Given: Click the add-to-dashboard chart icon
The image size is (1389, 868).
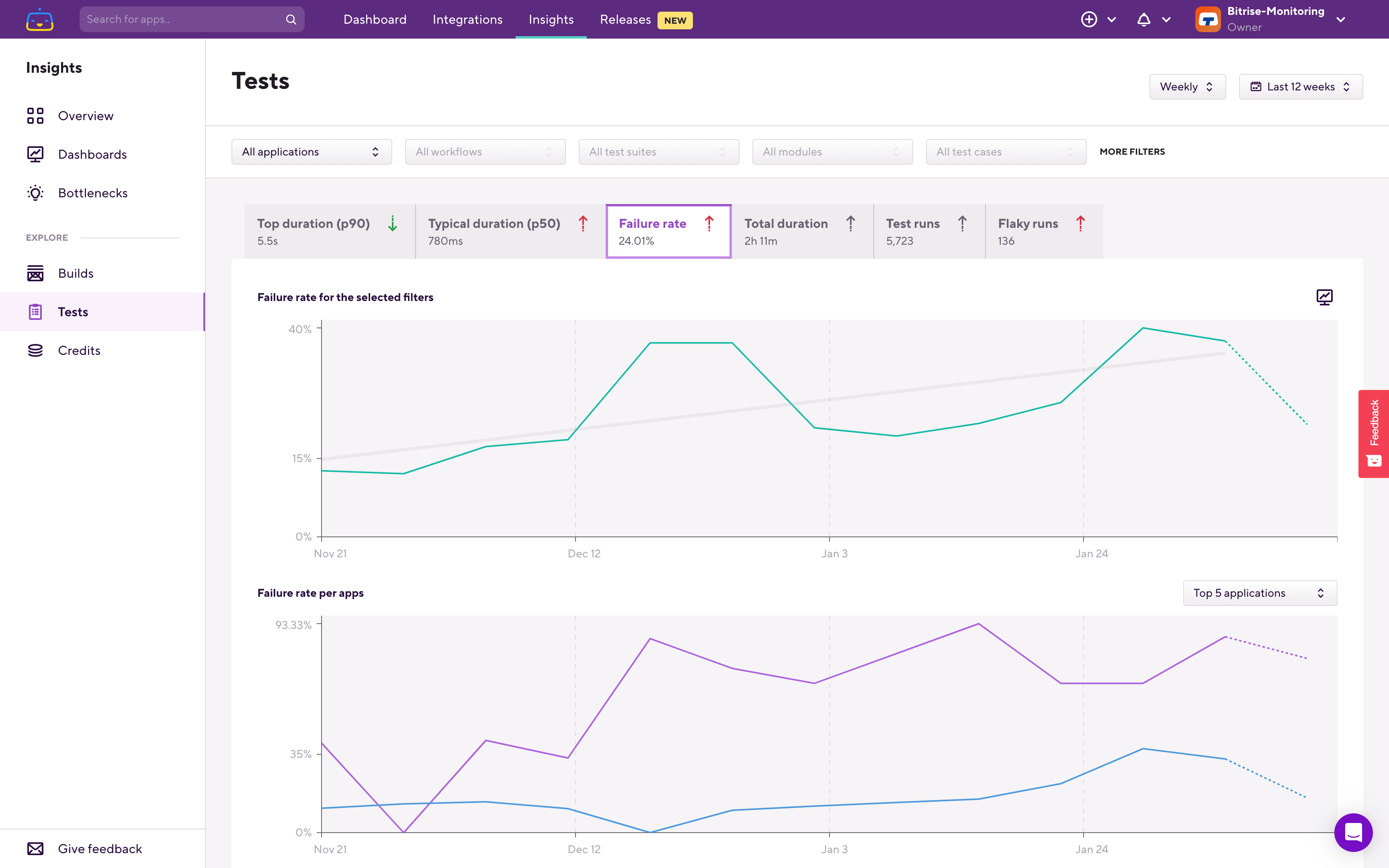Looking at the screenshot, I should [1324, 297].
